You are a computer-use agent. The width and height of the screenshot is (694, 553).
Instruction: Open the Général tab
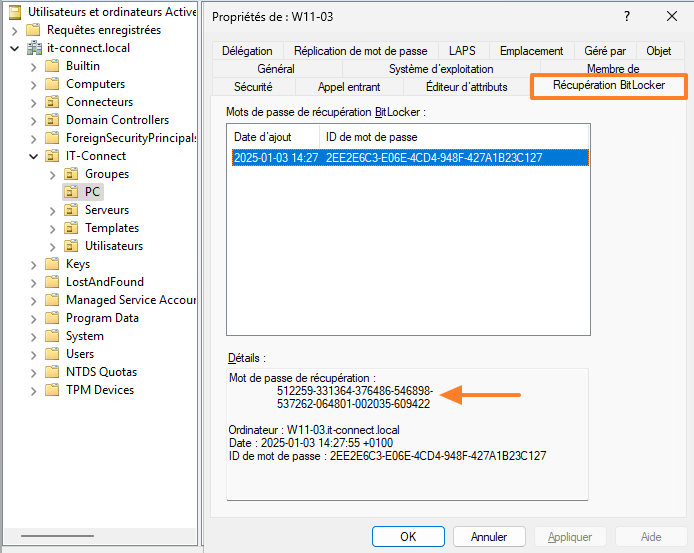276,69
